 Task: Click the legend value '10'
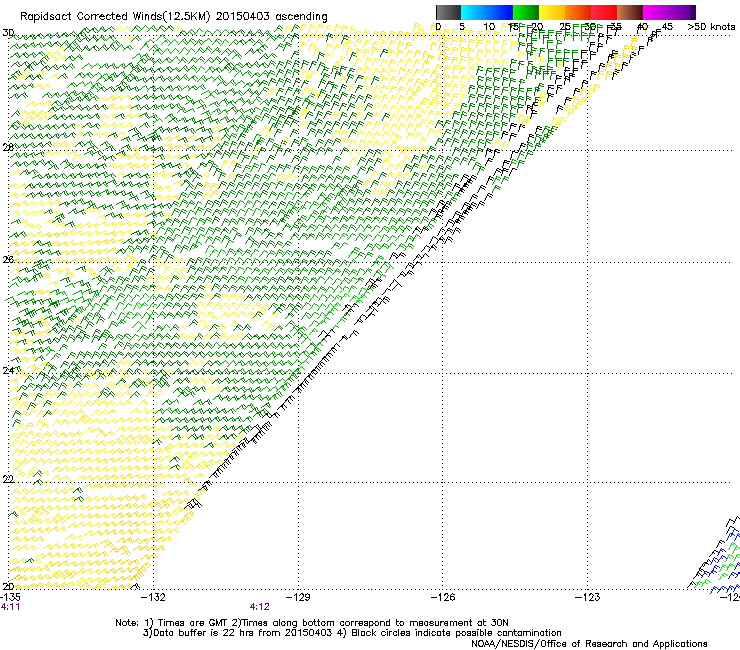click(x=489, y=27)
